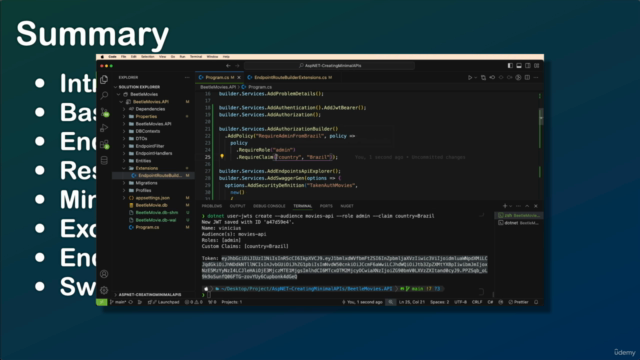
Task: Open the Problems panel tab
Action: click(212, 206)
